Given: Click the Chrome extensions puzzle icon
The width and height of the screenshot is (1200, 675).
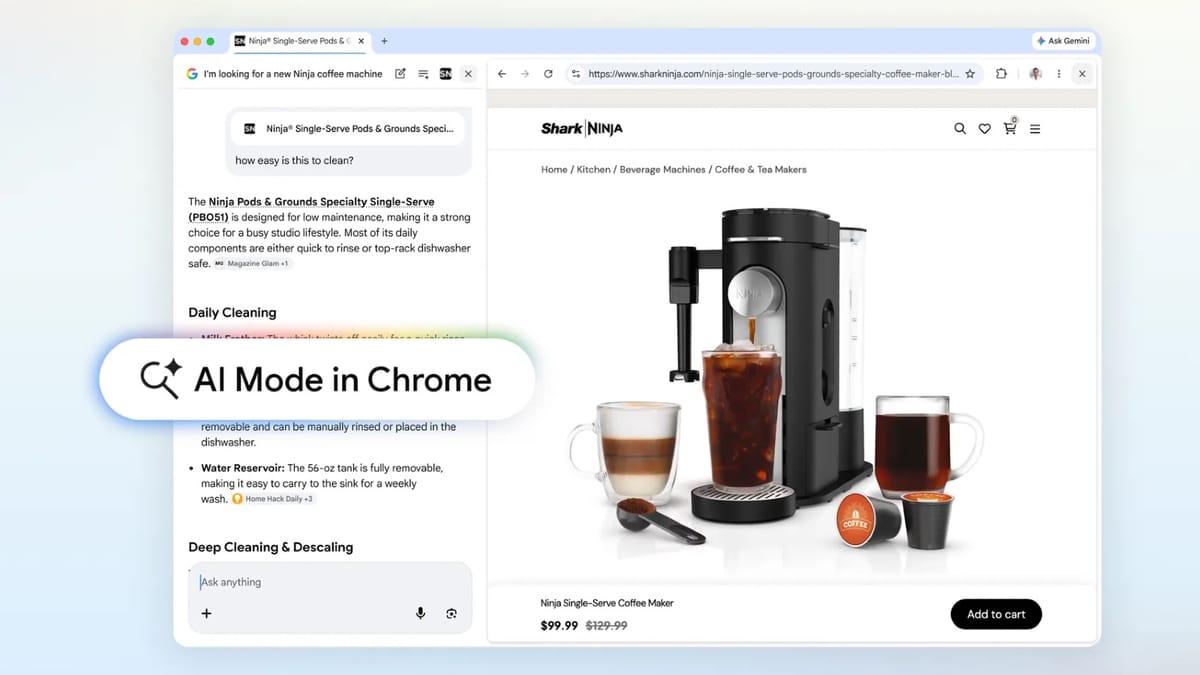Looking at the screenshot, I should coord(1000,73).
